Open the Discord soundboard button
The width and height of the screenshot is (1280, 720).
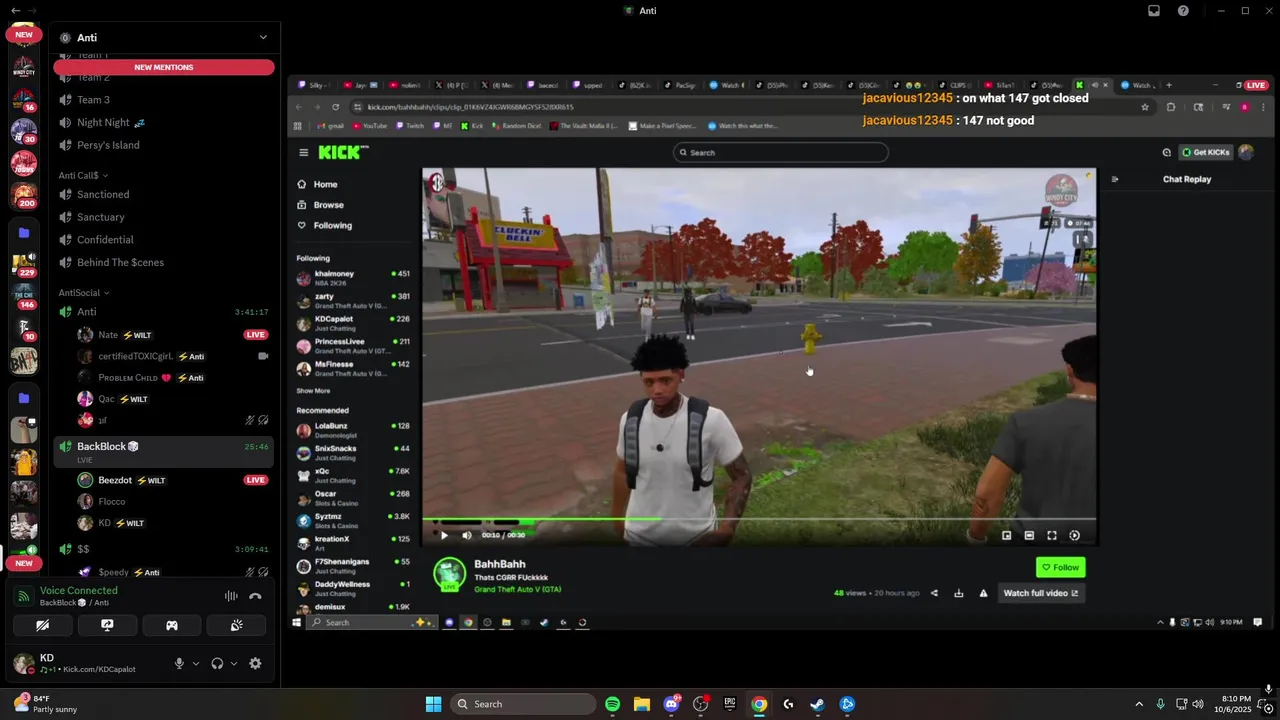pos(236,625)
